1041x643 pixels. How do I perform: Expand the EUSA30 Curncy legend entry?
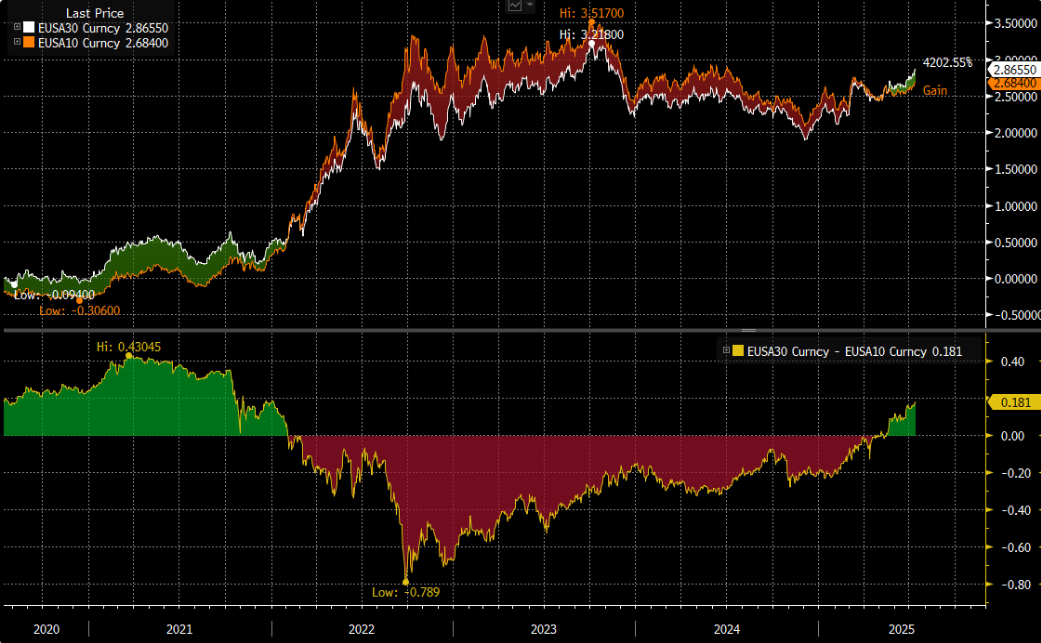17,28
